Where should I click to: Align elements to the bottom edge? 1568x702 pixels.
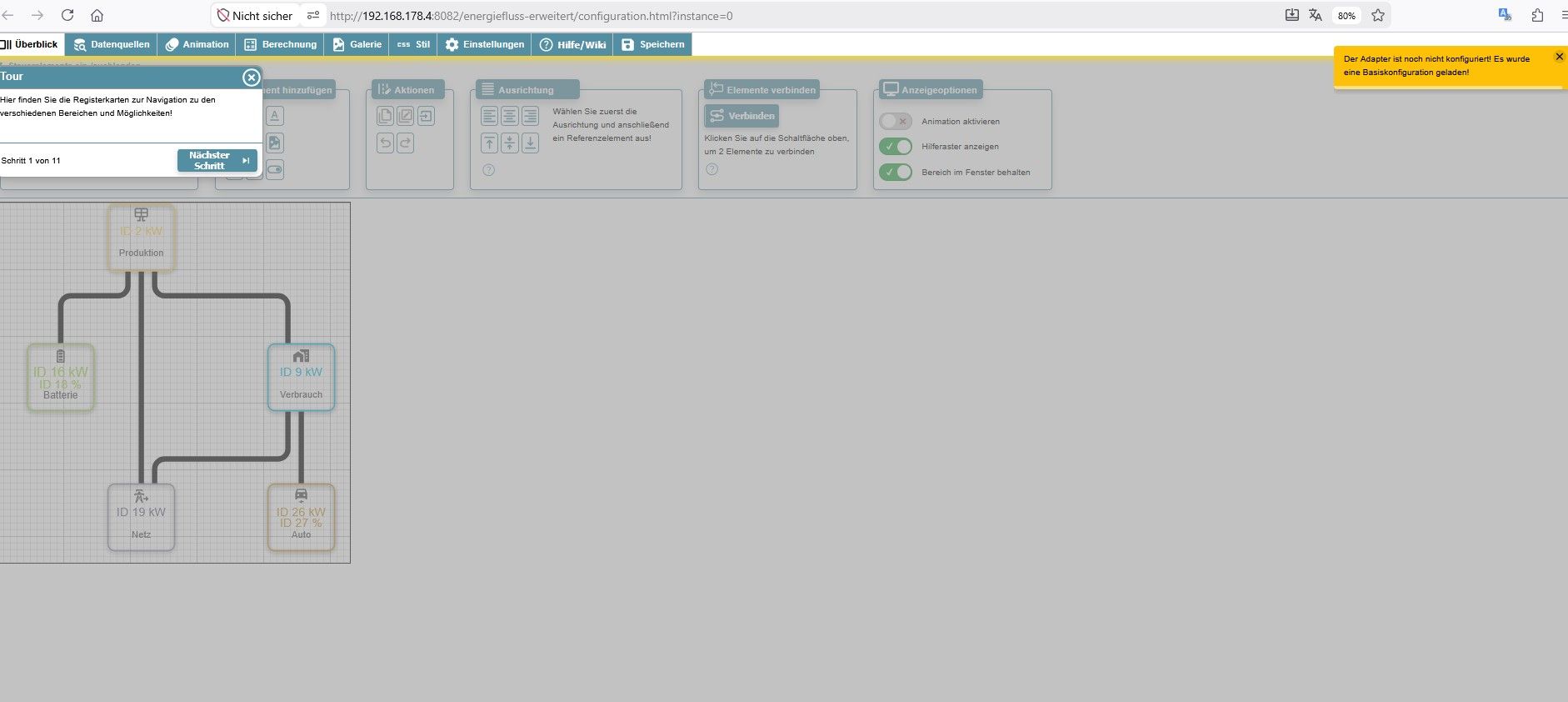coord(530,143)
